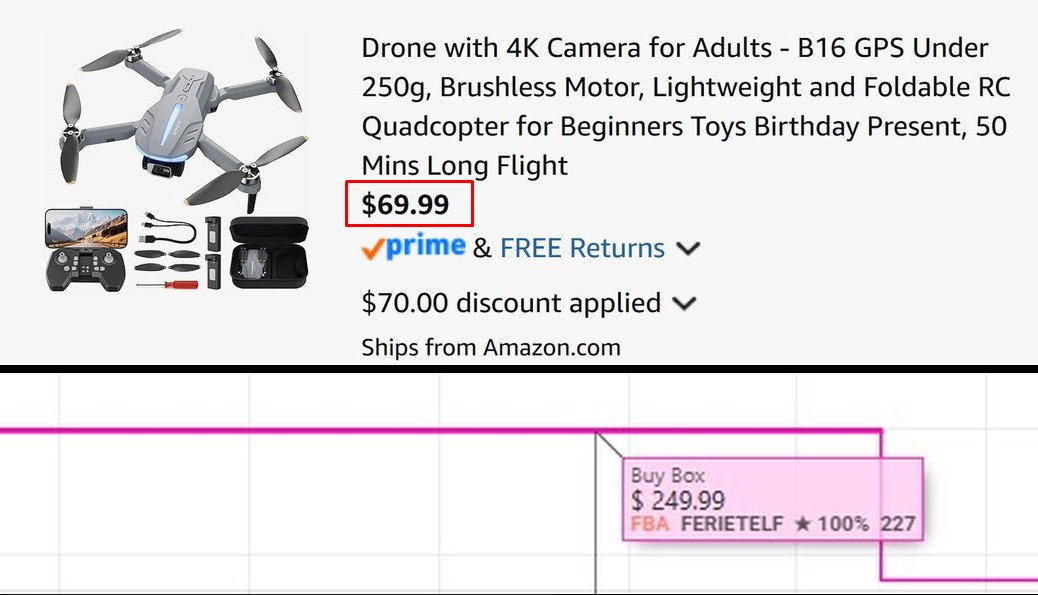Expand the $70.00 discount applied chevron
The width and height of the screenshot is (1038, 595).
(x=684, y=304)
